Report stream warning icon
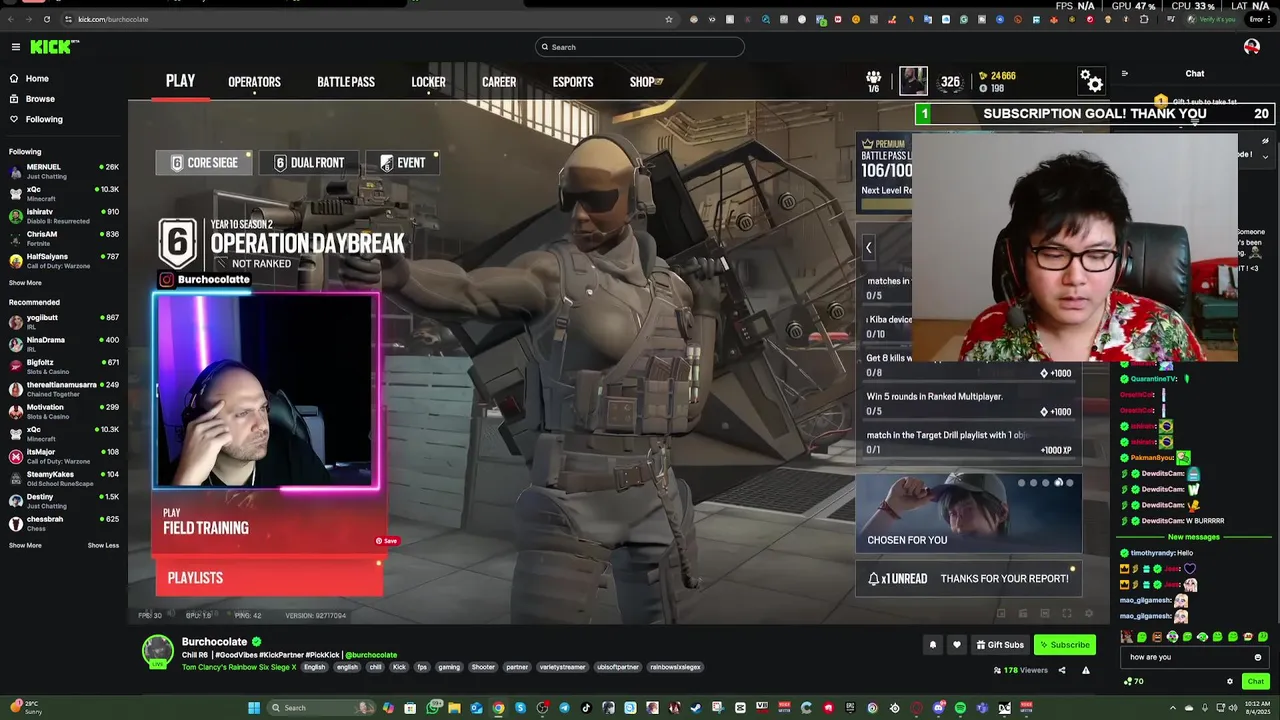 pyautogui.click(x=1085, y=670)
